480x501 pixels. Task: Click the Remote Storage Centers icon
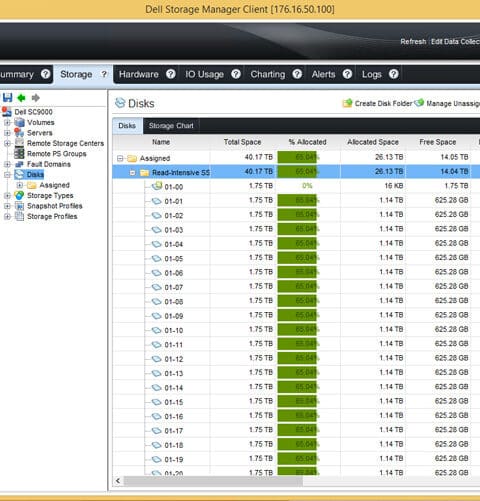(19, 143)
